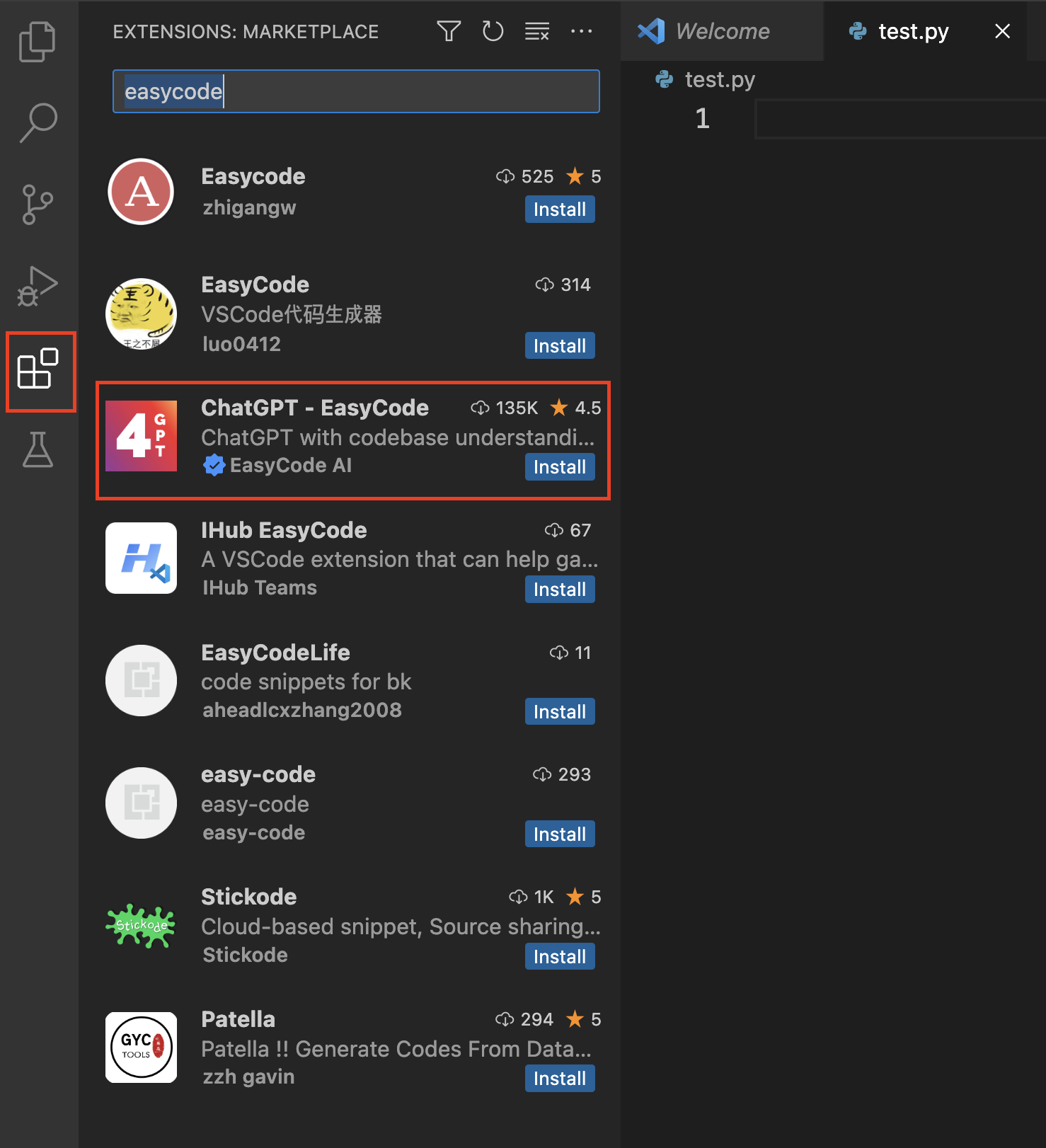
Task: Open easy-code placeholder icon
Action: point(141,803)
